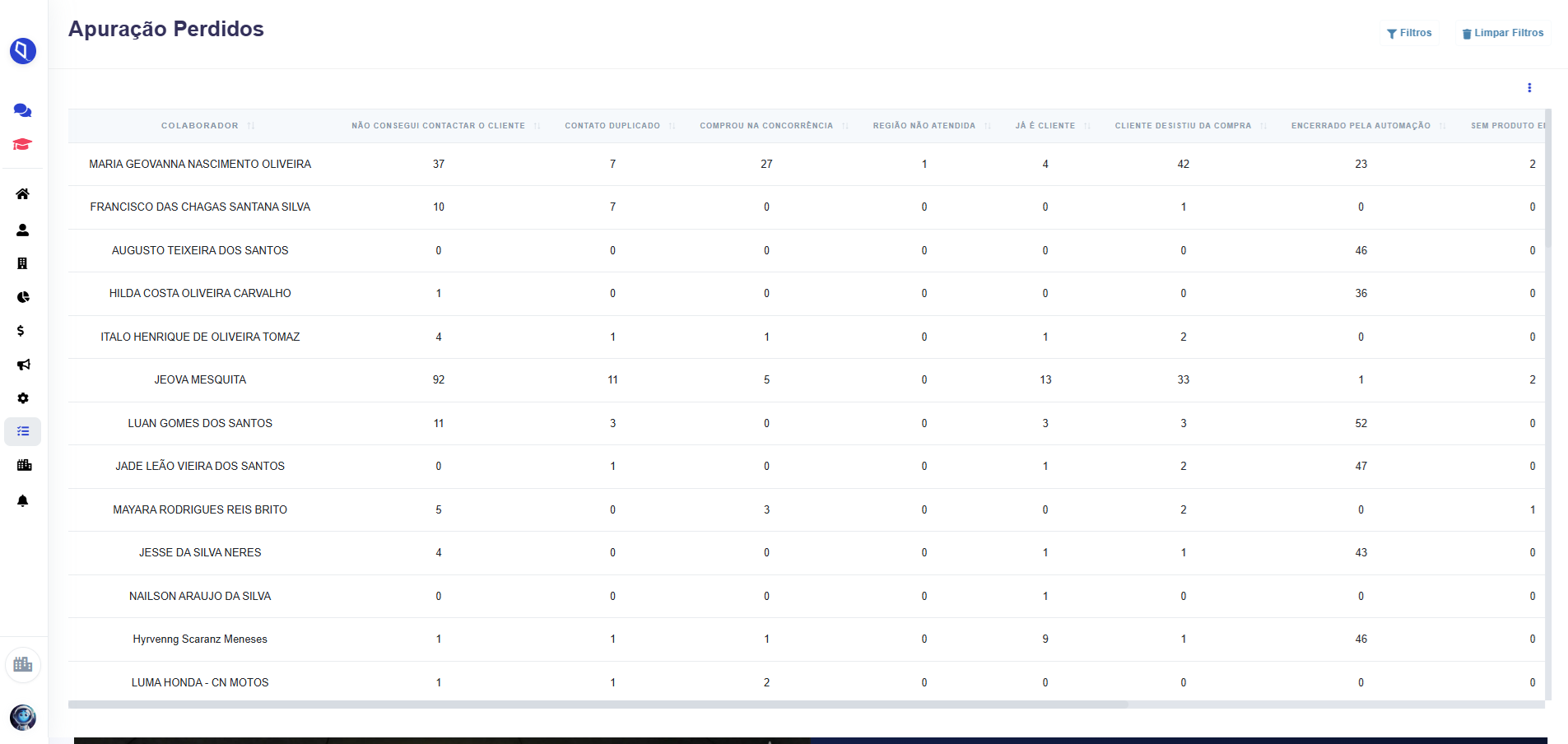The width and height of the screenshot is (1568, 744).
Task: Select ITALO HENRIQUE DE OLIVEIRA TOMAZ name
Action: [200, 337]
